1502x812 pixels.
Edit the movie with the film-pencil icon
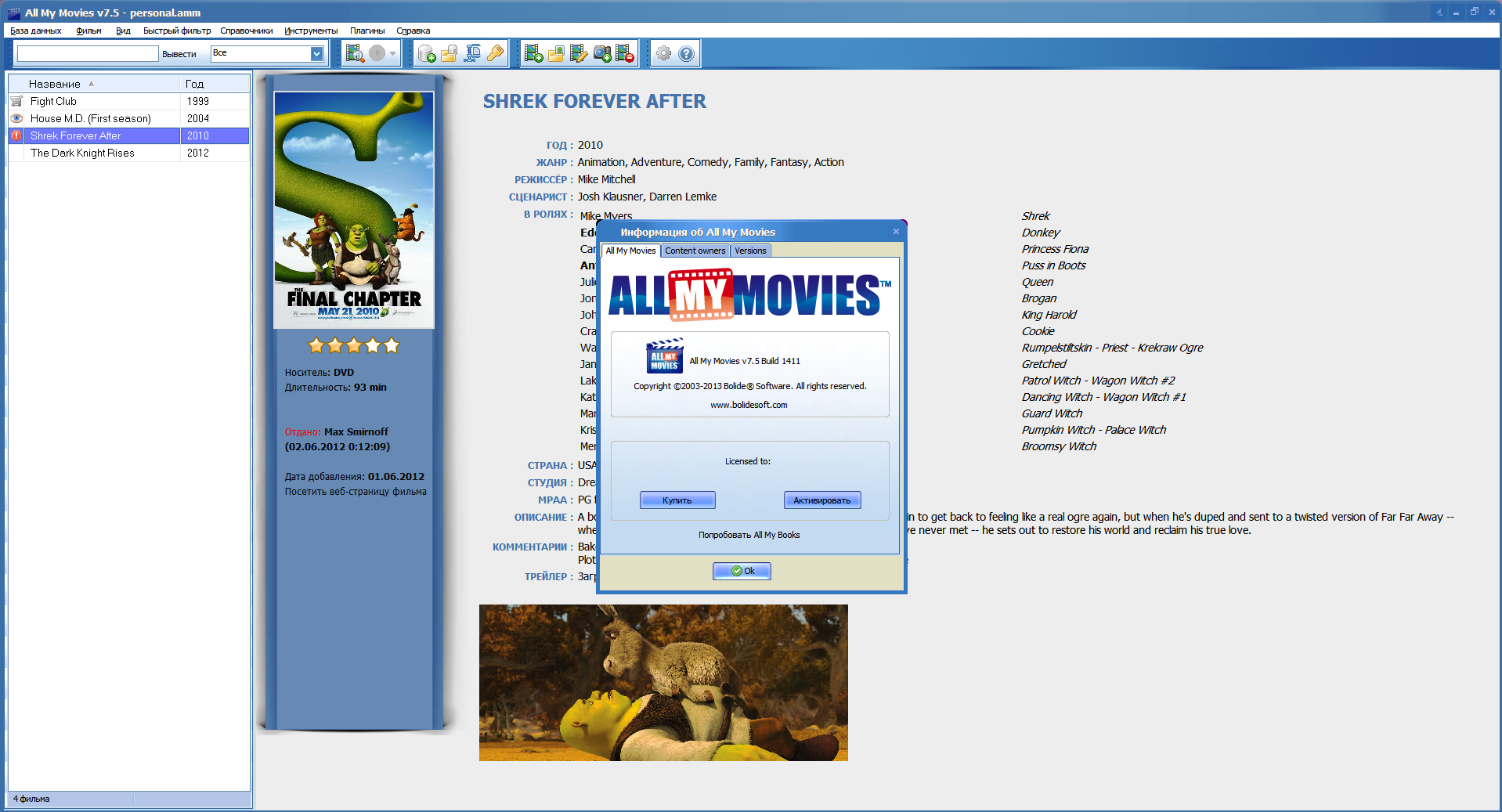(x=579, y=53)
